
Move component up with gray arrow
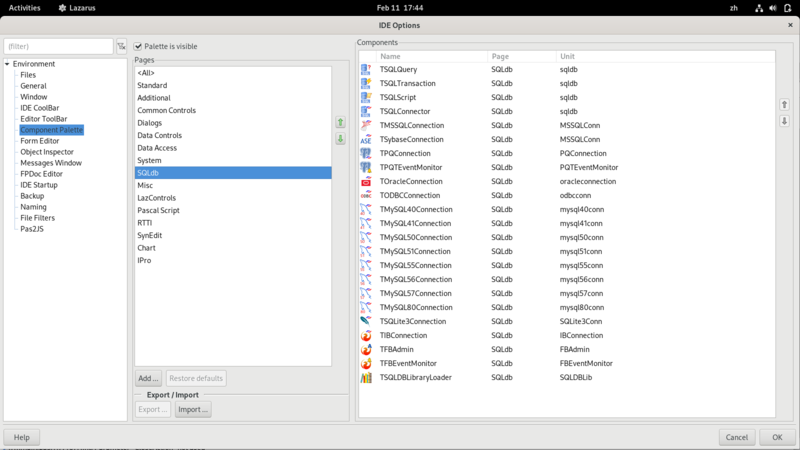(784, 105)
